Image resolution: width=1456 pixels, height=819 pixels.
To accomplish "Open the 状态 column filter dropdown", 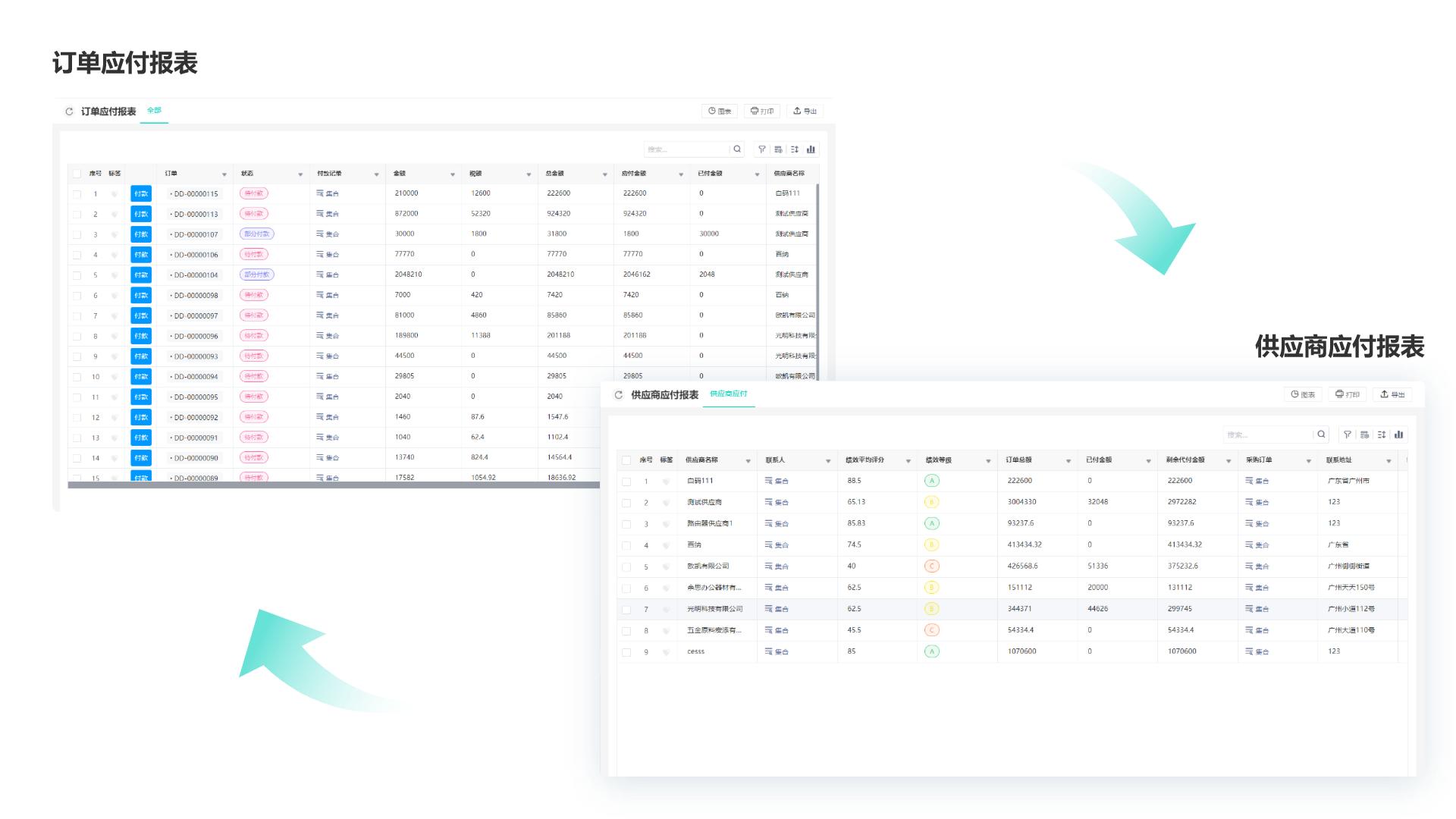I will tap(300, 174).
